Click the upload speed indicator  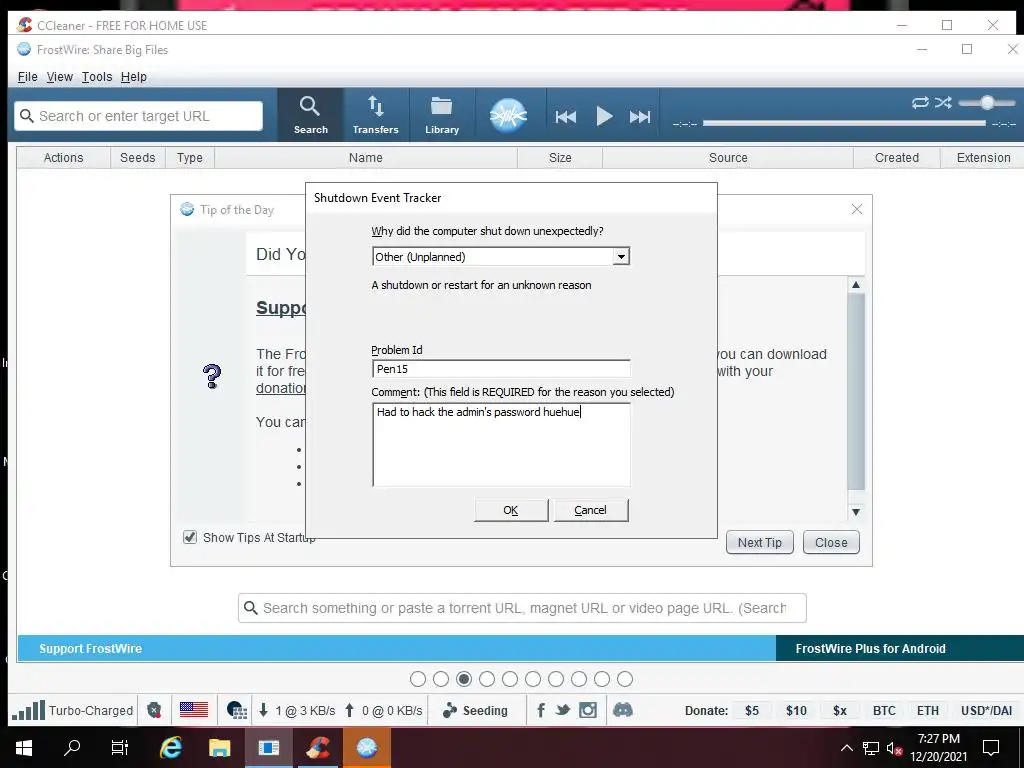tap(383, 711)
